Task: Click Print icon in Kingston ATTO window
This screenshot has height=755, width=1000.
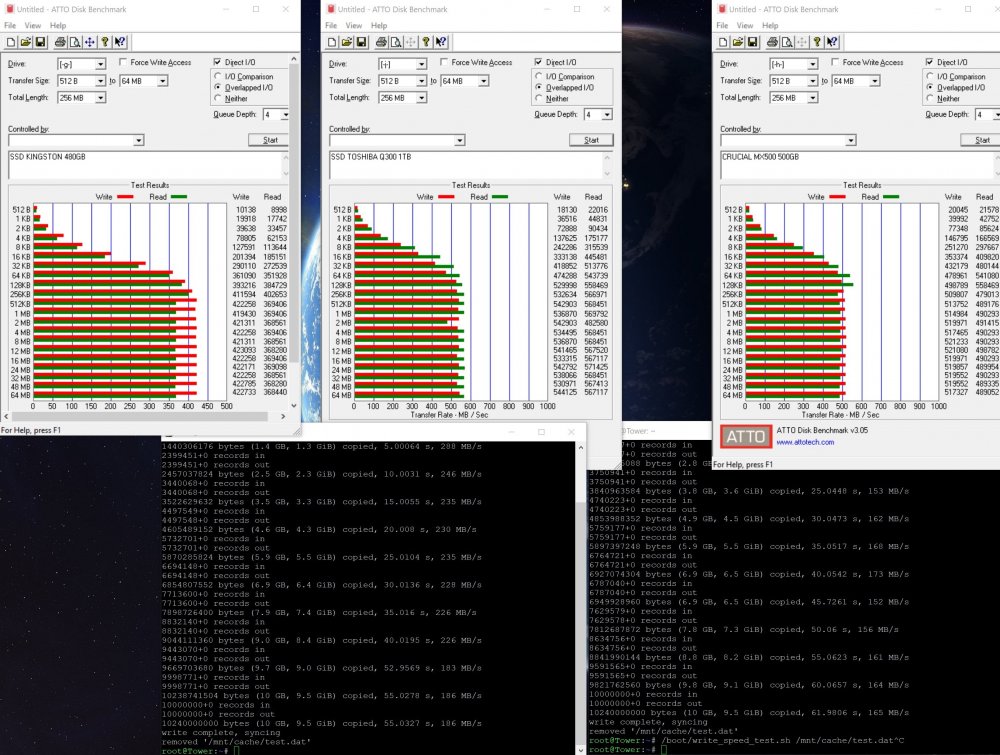Action: point(60,42)
